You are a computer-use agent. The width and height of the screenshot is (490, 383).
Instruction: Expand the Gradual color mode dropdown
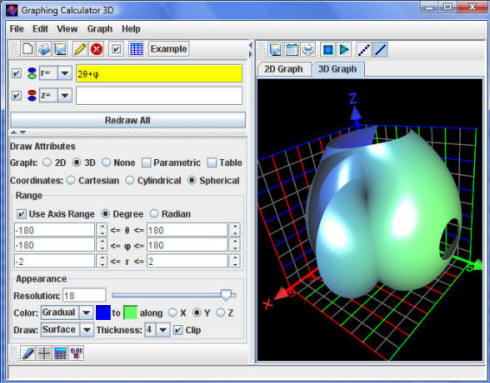[86, 313]
